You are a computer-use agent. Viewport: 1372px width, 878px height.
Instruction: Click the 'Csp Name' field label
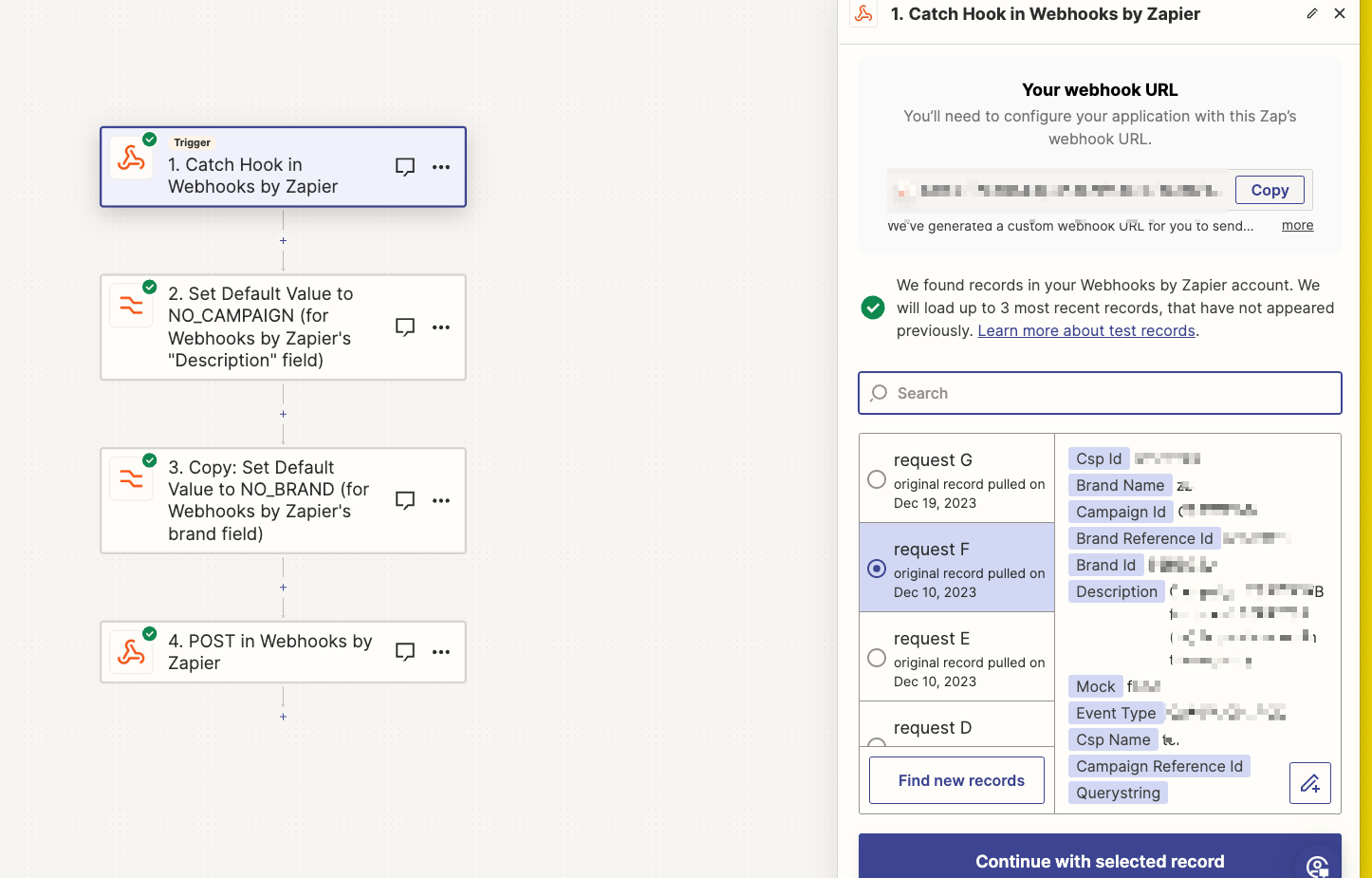(1113, 739)
